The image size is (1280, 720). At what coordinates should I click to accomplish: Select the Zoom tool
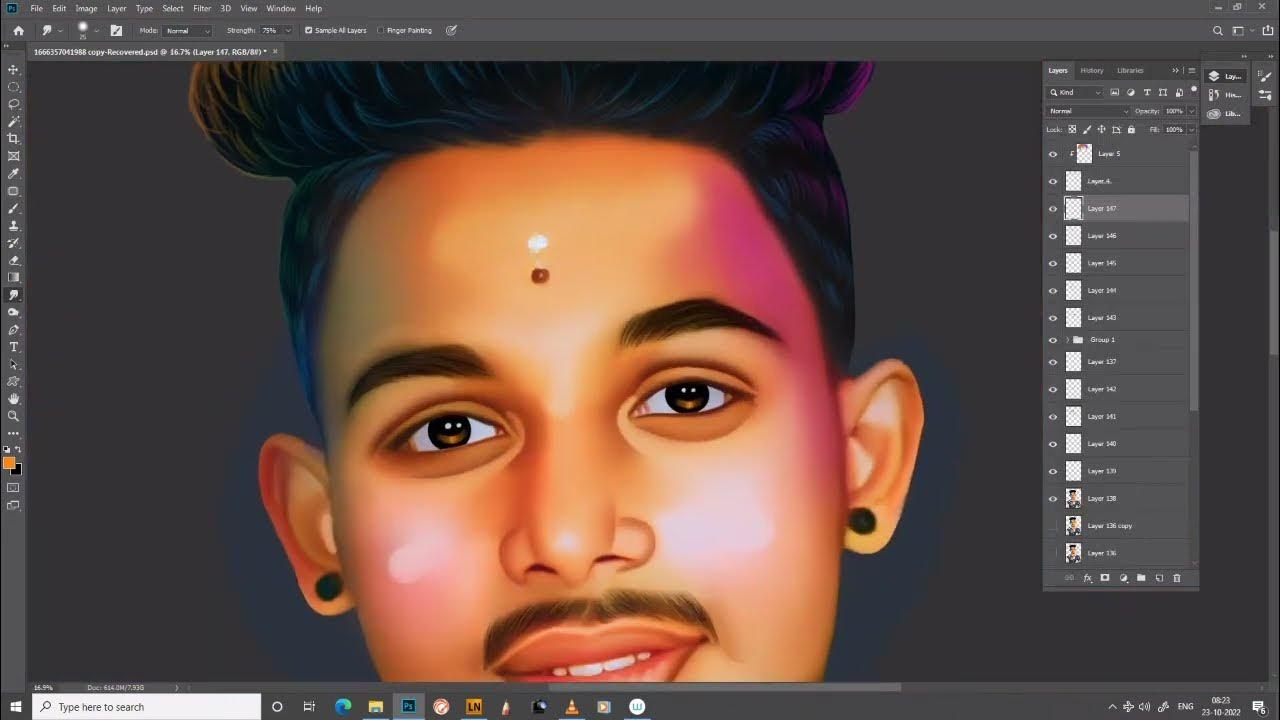[14, 416]
